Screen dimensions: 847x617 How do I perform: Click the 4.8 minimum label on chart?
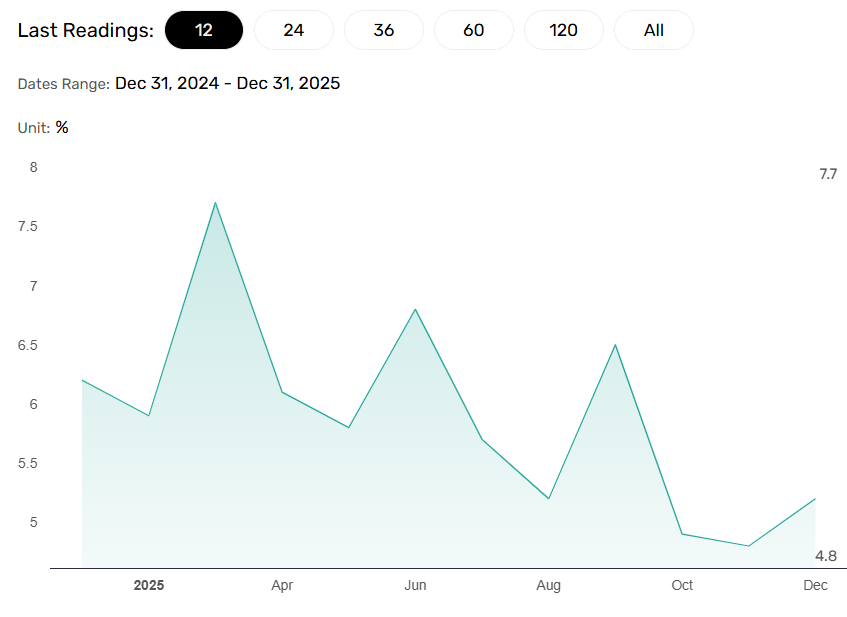tap(826, 556)
